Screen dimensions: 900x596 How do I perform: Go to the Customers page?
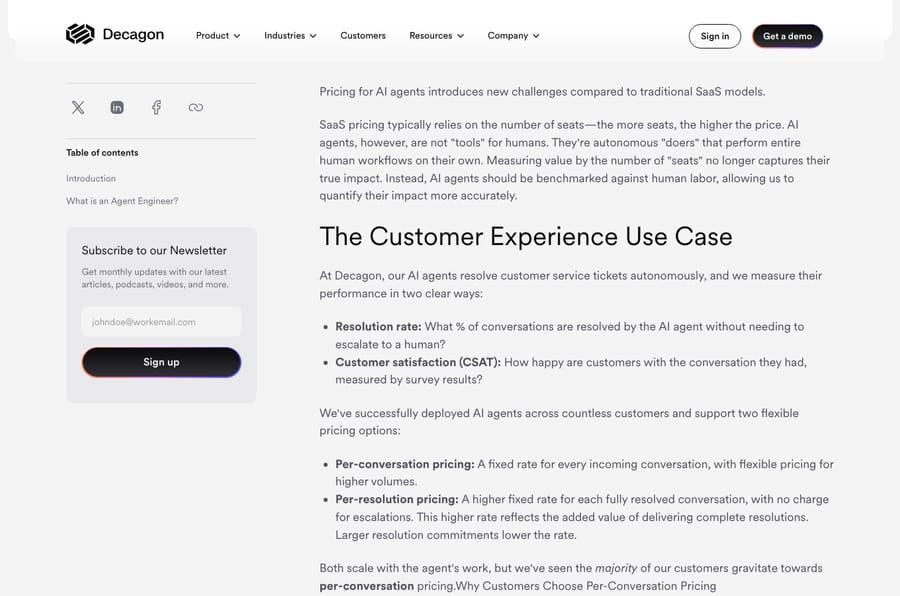coord(363,36)
